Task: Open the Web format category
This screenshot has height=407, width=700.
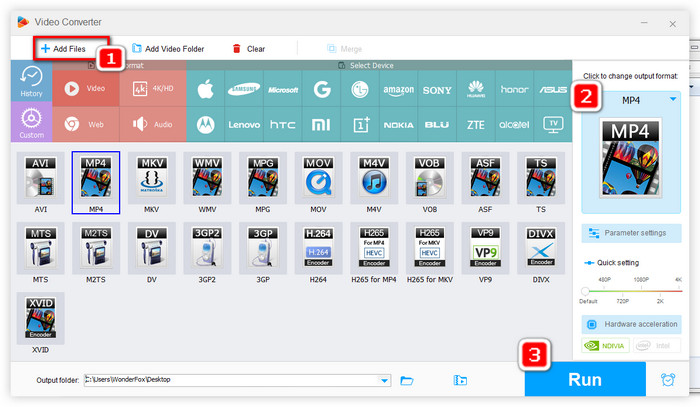Action: pyautogui.click(x=86, y=125)
